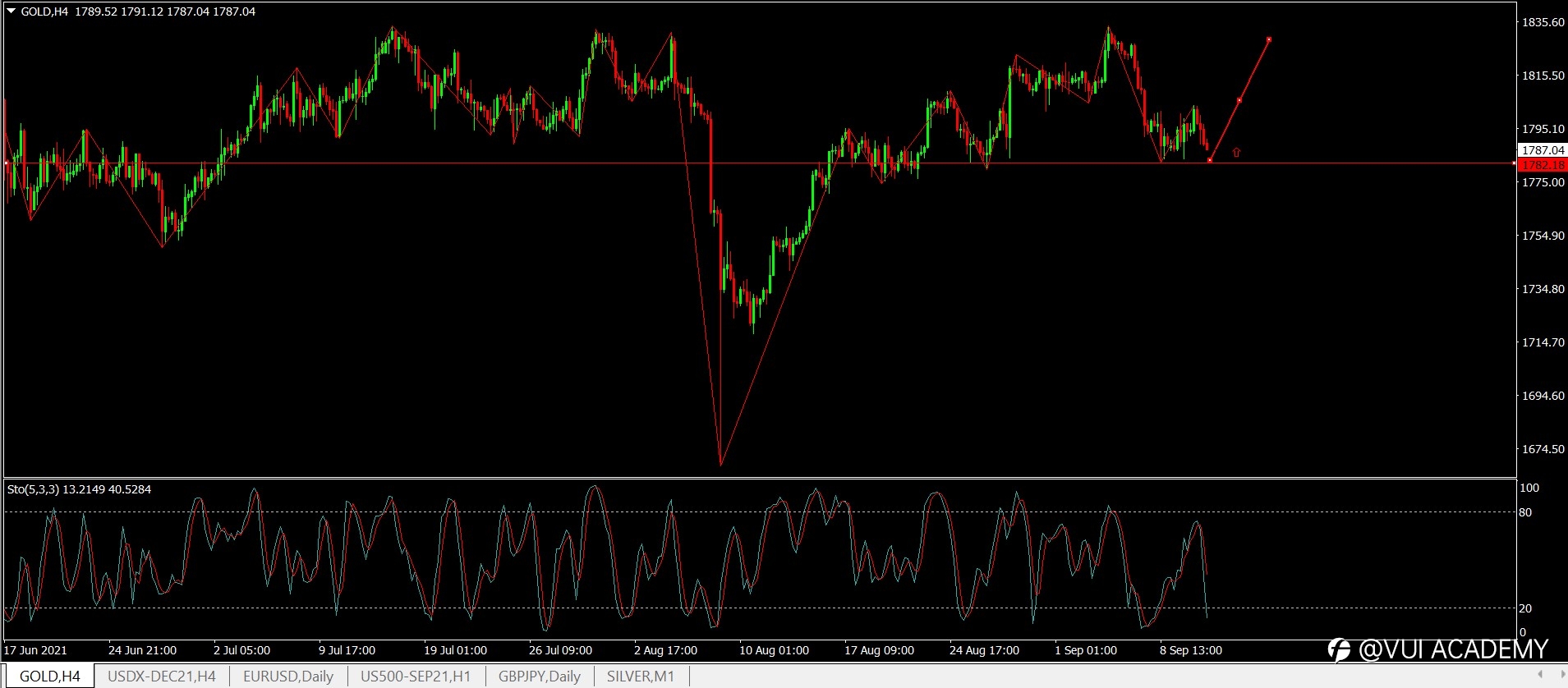The width and height of the screenshot is (1568, 688).
Task: Click the 1775.00 price scale value
Action: pyautogui.click(x=1543, y=182)
